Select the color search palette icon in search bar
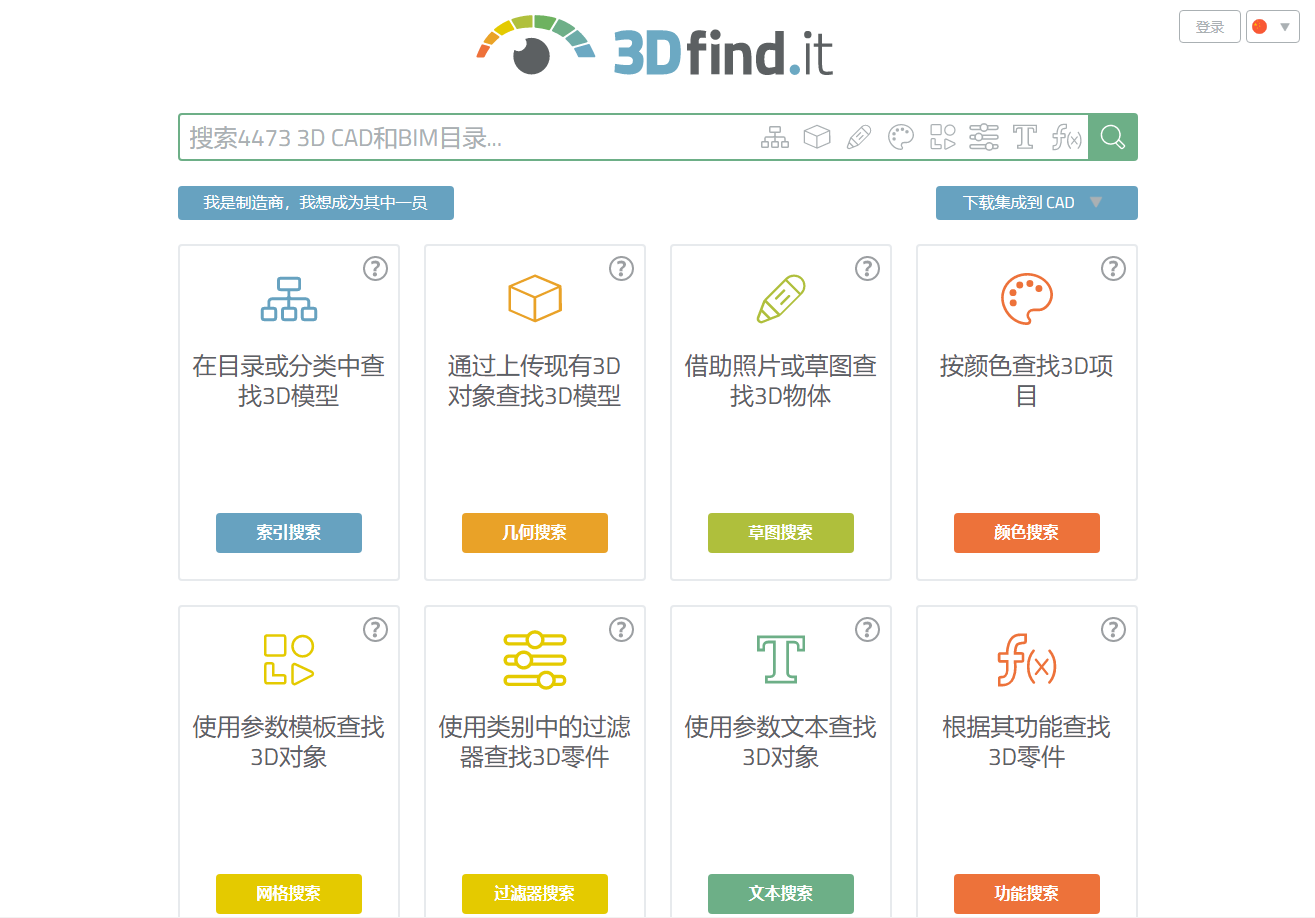Viewport: 1315px width, 918px height. click(900, 137)
